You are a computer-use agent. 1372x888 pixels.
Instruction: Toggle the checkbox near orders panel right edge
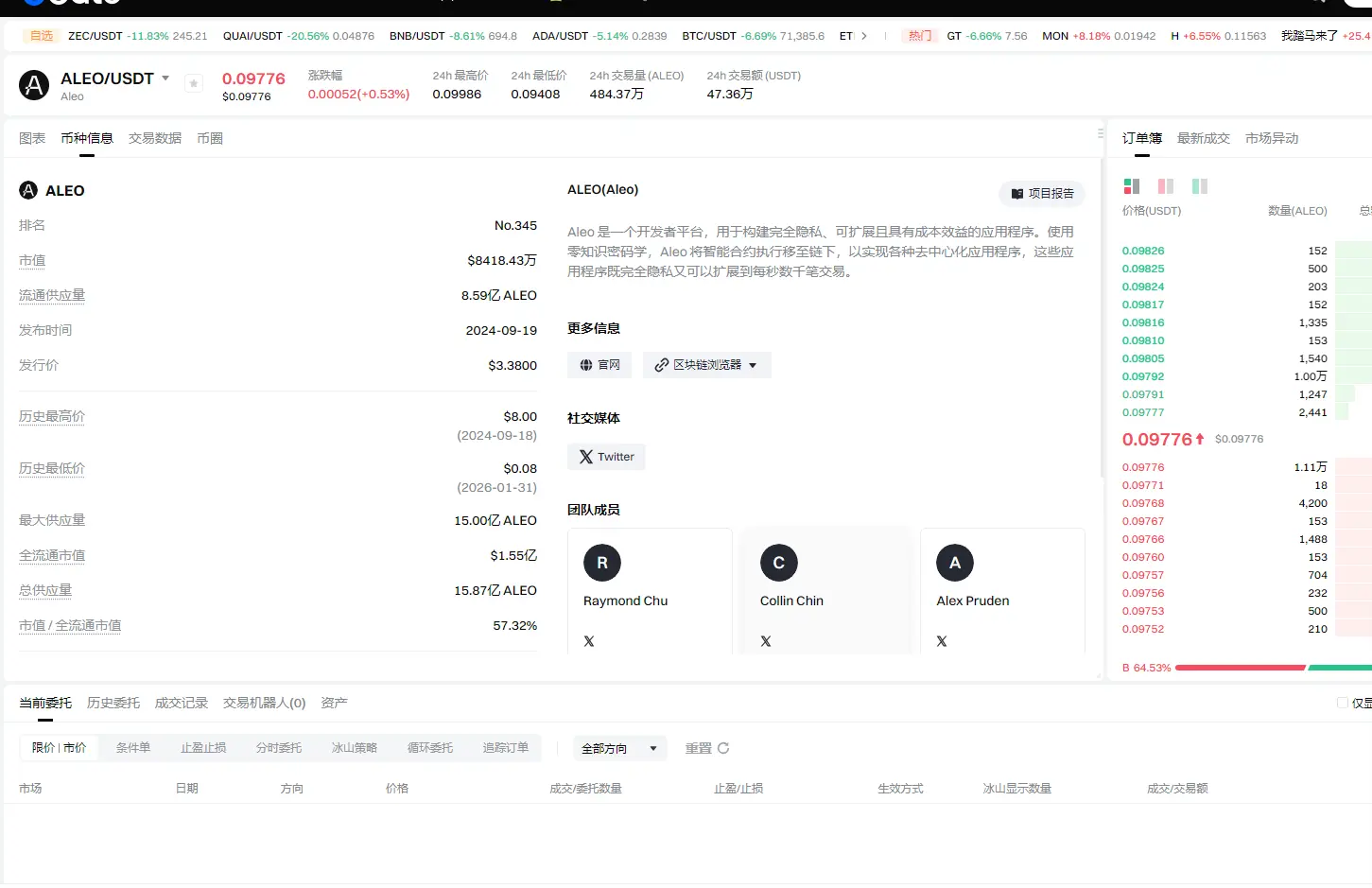coord(1343,703)
